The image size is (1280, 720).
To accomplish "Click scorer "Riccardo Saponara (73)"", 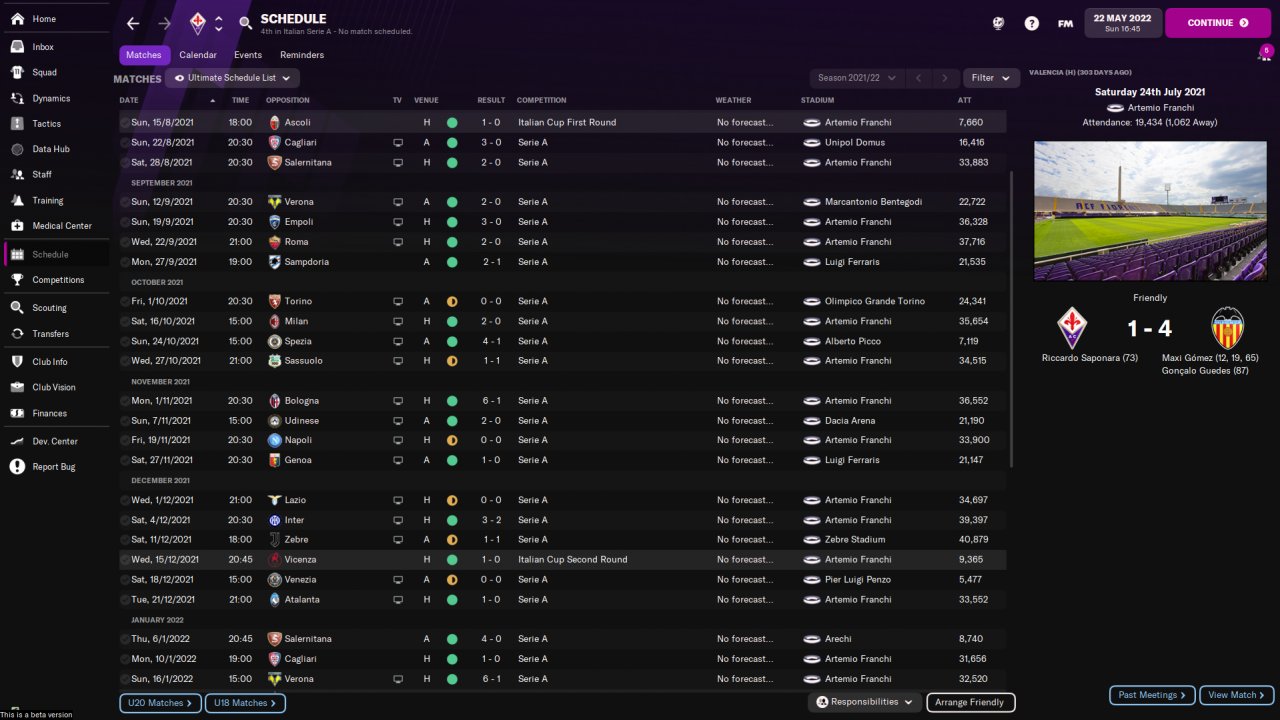I will coord(1090,357).
